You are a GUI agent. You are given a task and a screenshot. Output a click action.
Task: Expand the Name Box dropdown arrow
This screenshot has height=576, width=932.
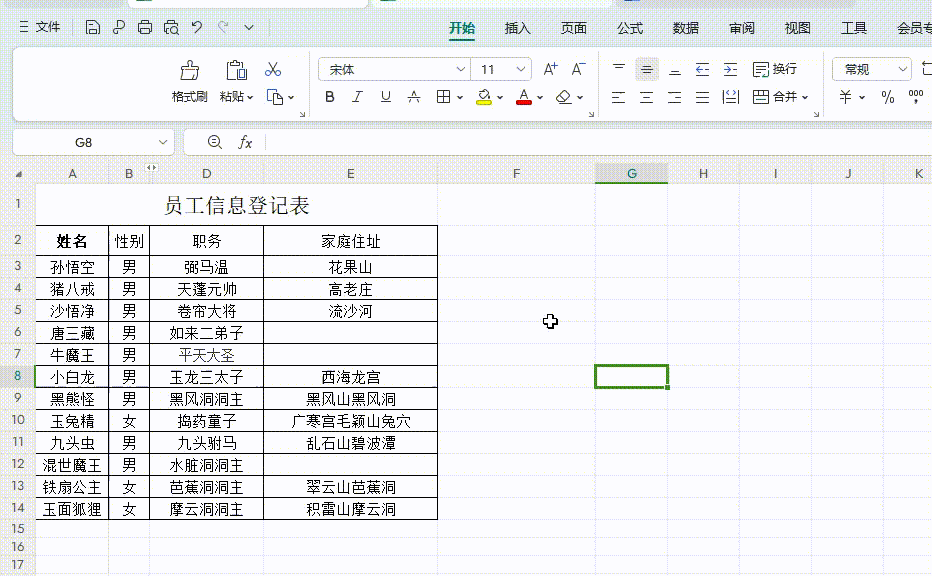[162, 142]
